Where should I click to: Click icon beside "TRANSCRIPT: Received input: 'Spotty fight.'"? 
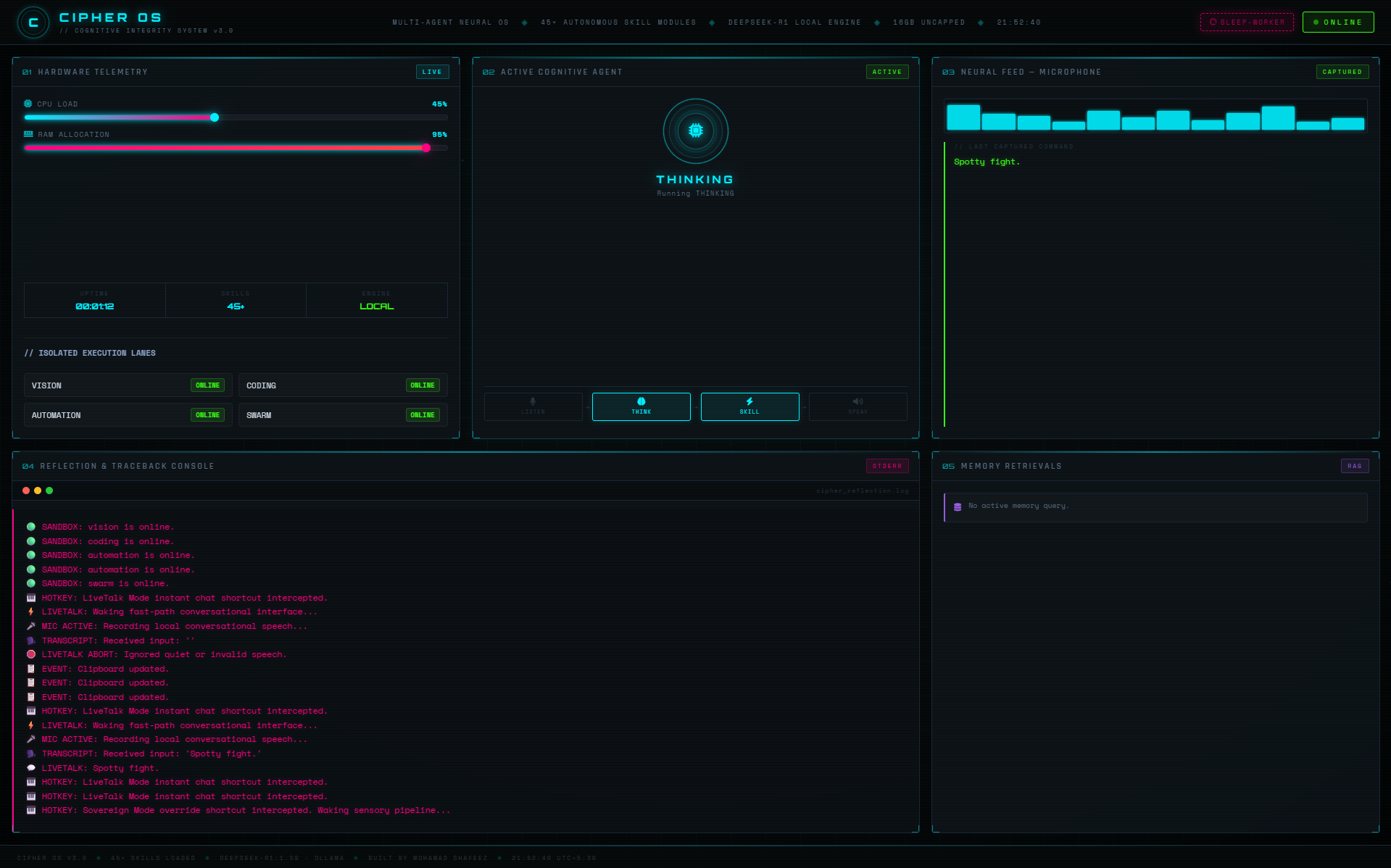click(31, 754)
